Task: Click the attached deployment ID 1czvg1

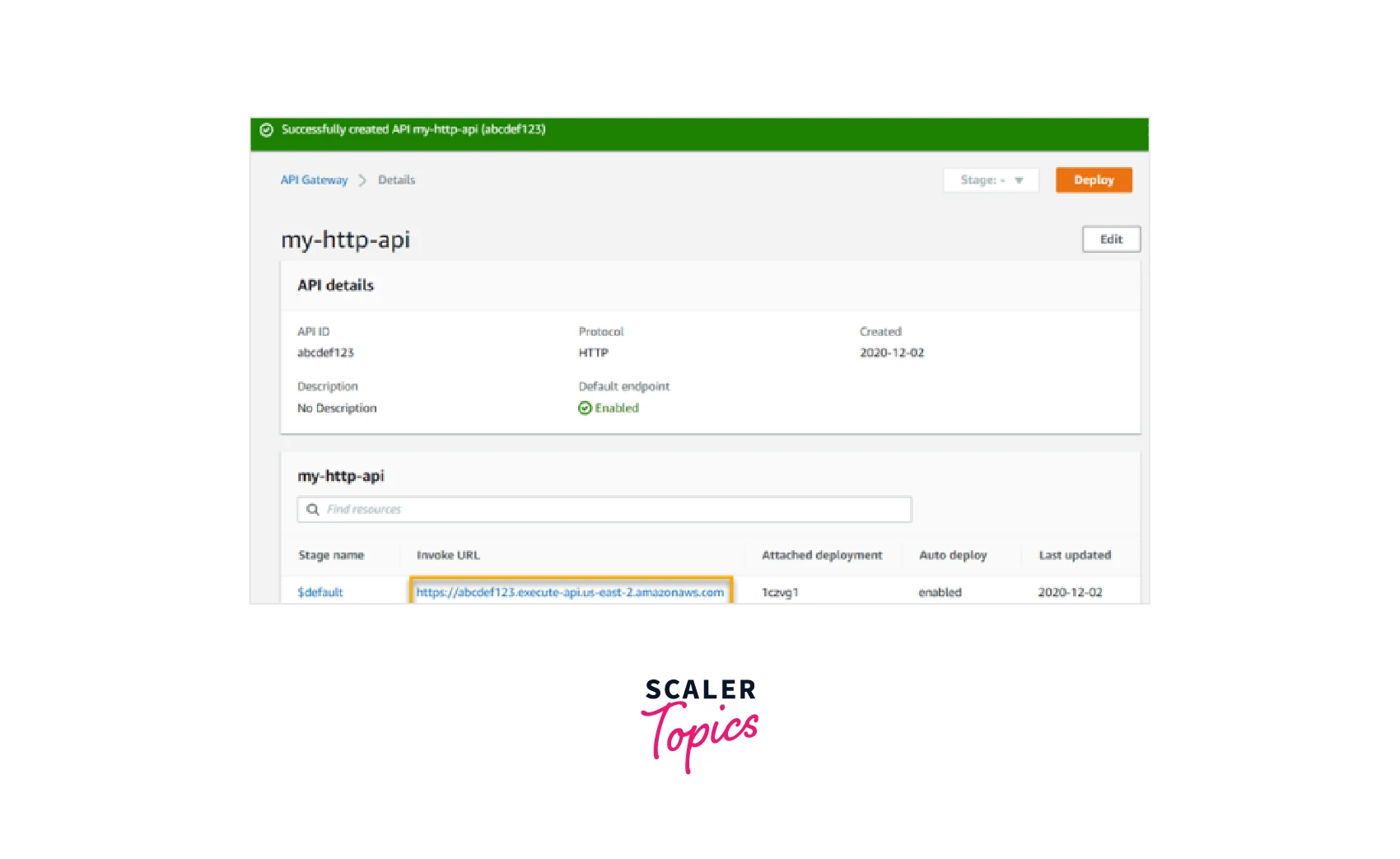Action: pyautogui.click(x=779, y=593)
